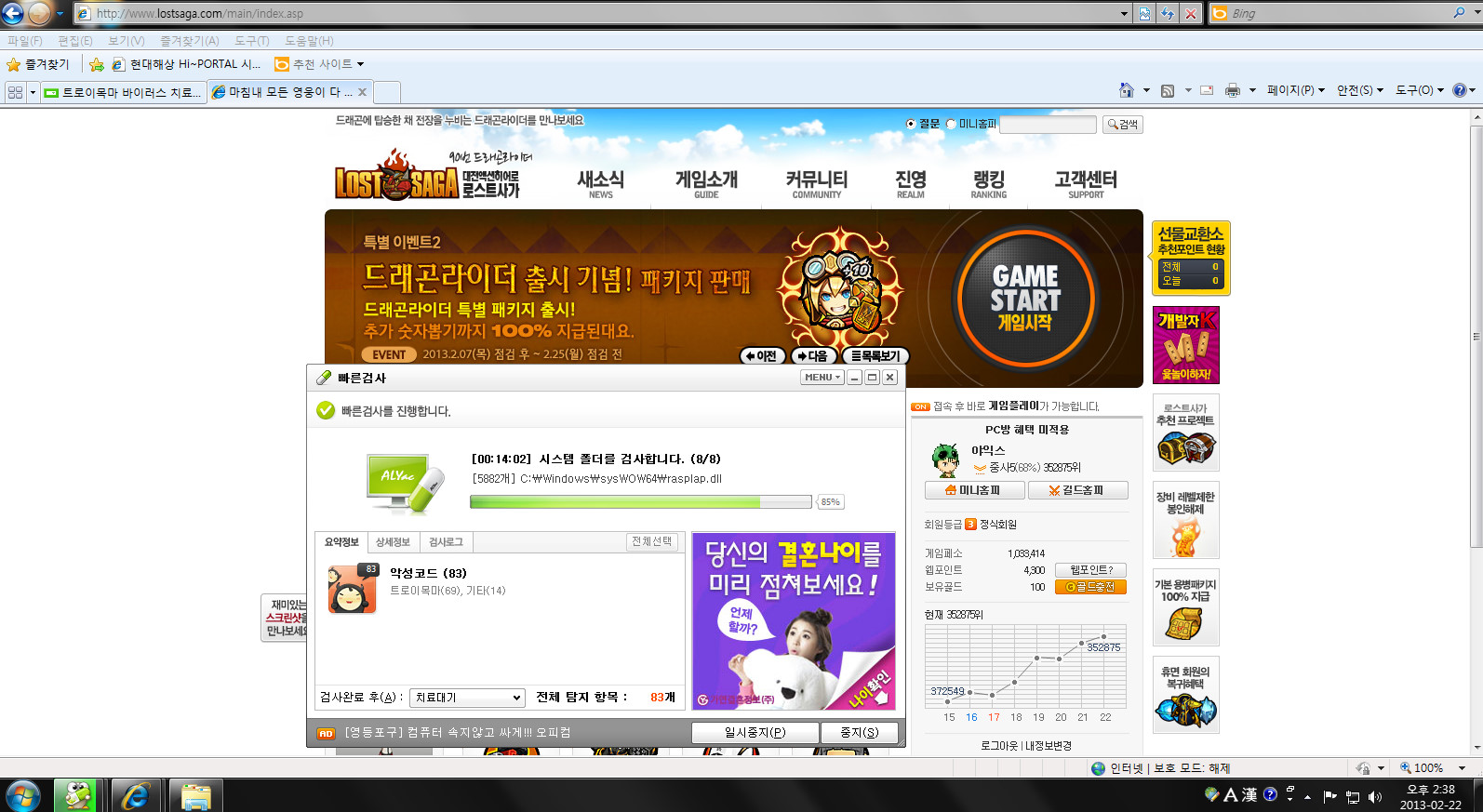Click the site search input field
Screen dimensions: 1483x812
click(x=1048, y=125)
